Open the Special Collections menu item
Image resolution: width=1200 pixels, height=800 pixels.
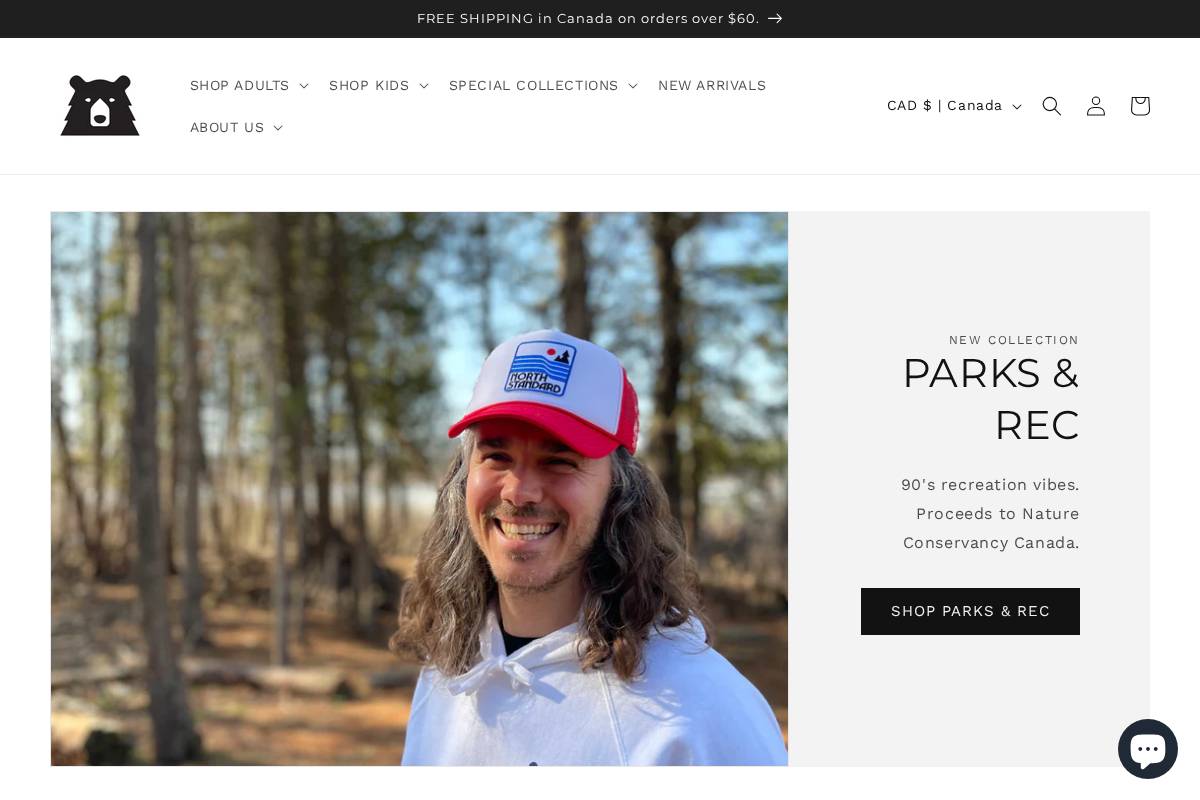(533, 86)
